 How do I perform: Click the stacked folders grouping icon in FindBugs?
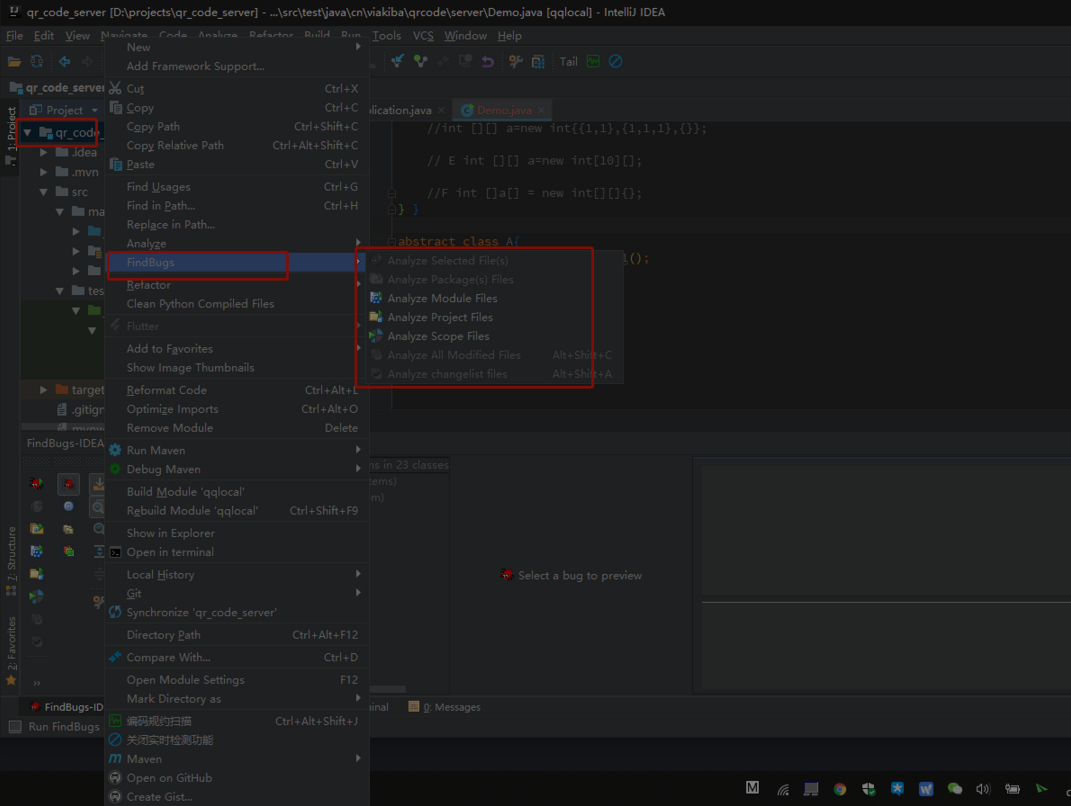[68, 529]
